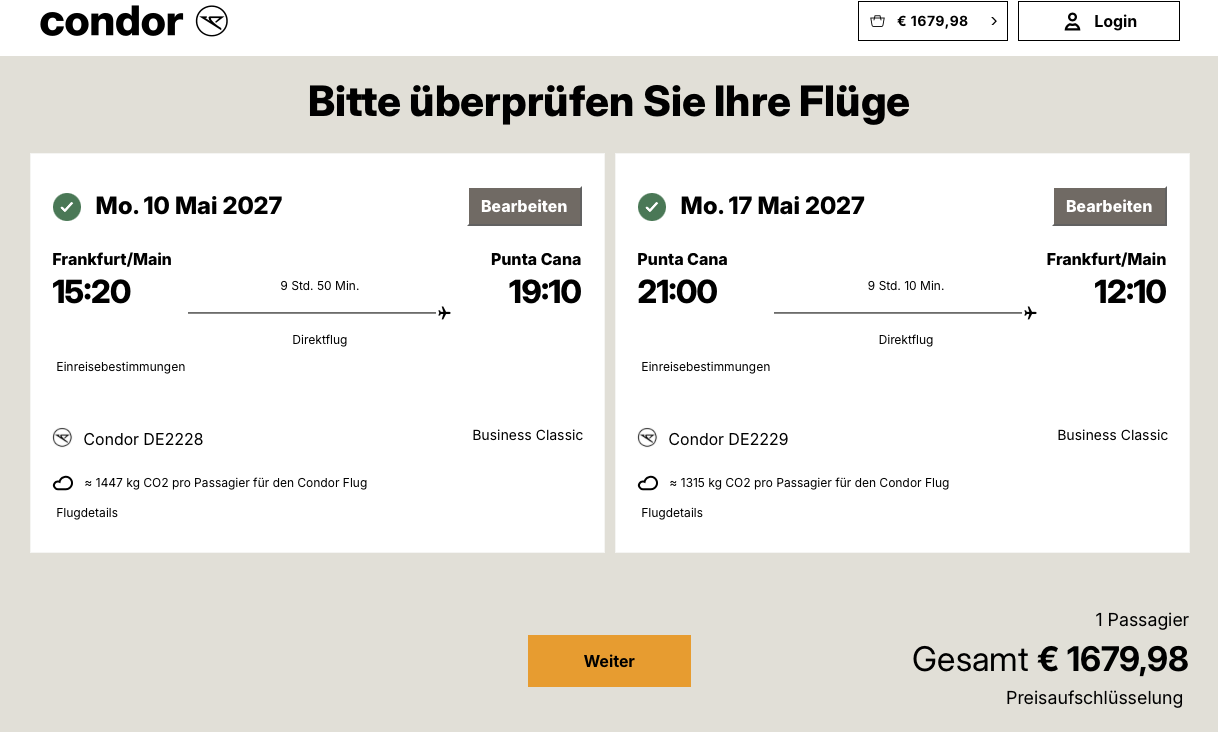Edit the Frankfurt to Punta Cana flight with Bearbeiten
Viewport: 1218px width, 732px height.
pyautogui.click(x=525, y=206)
